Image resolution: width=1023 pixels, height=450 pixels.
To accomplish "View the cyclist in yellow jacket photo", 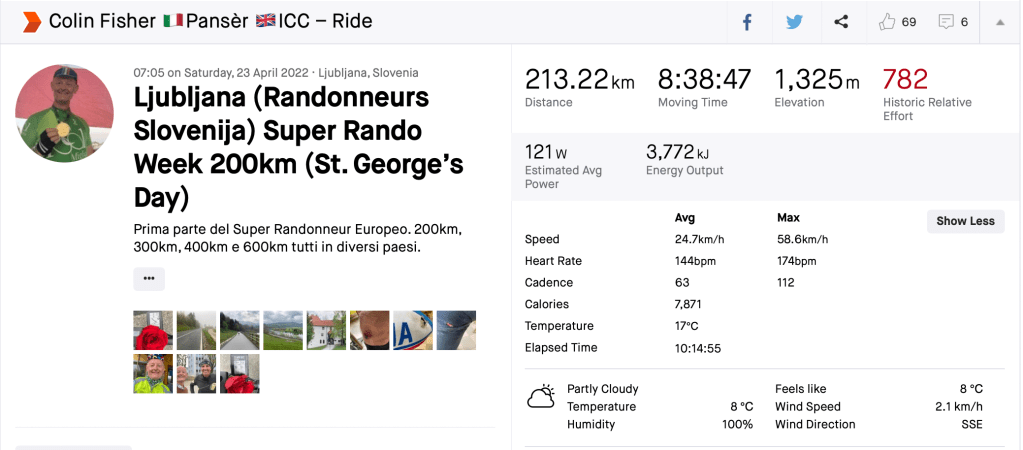I will tap(153, 373).
